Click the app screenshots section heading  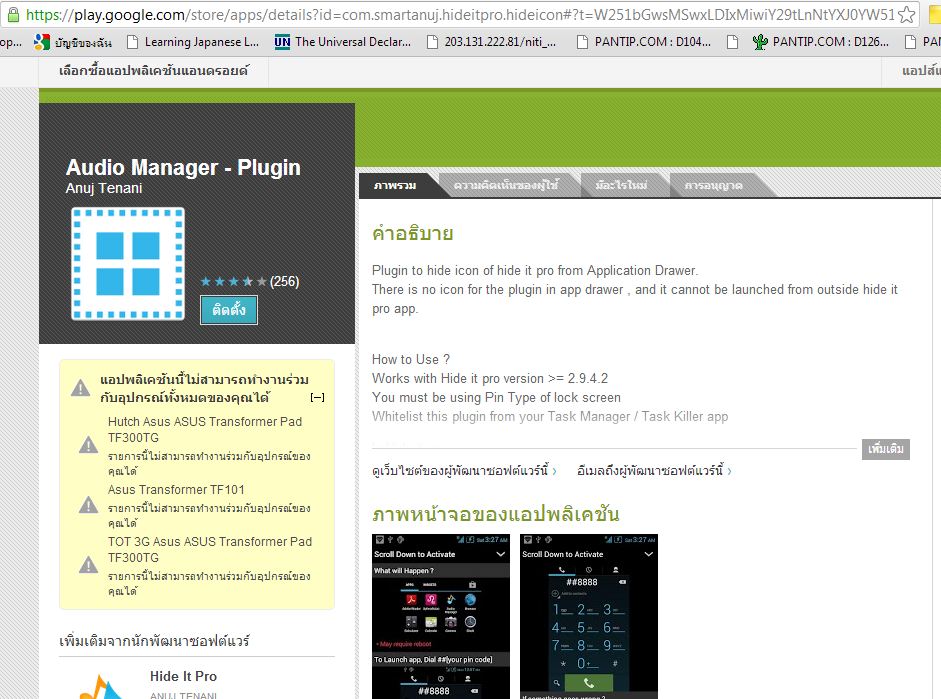496,514
